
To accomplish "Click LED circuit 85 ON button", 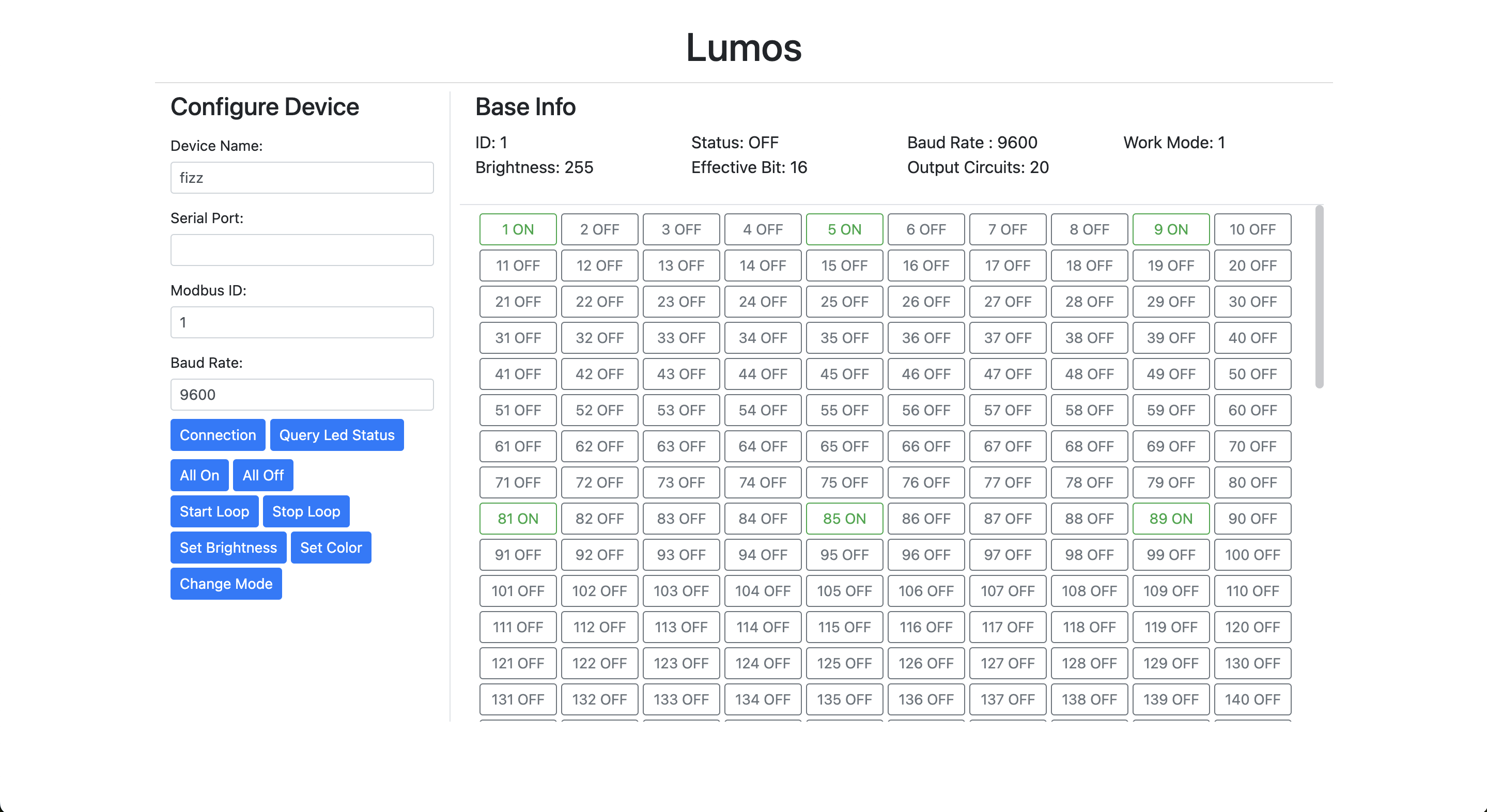I will point(845,518).
